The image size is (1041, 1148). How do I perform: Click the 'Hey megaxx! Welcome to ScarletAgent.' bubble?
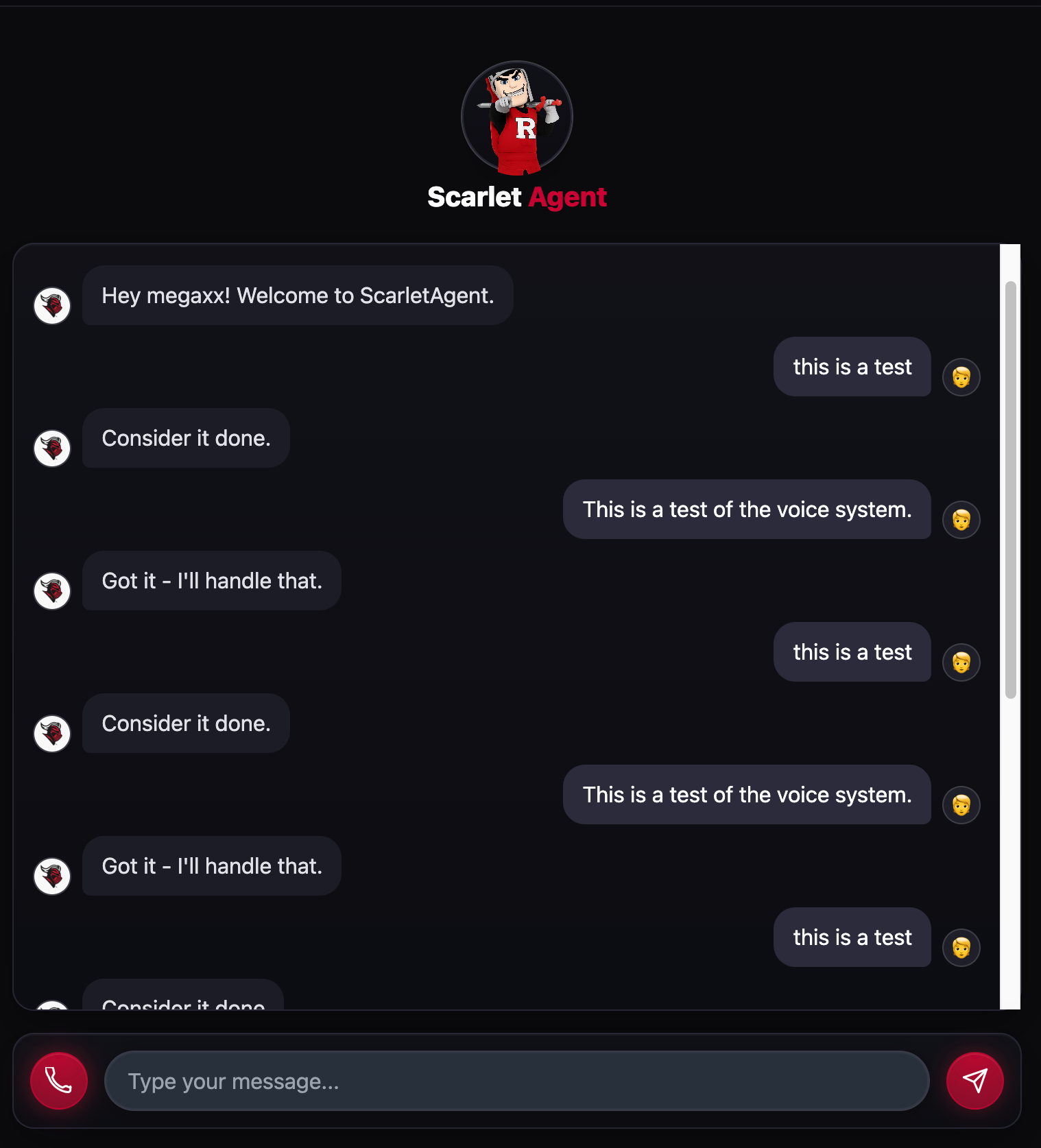(x=298, y=296)
